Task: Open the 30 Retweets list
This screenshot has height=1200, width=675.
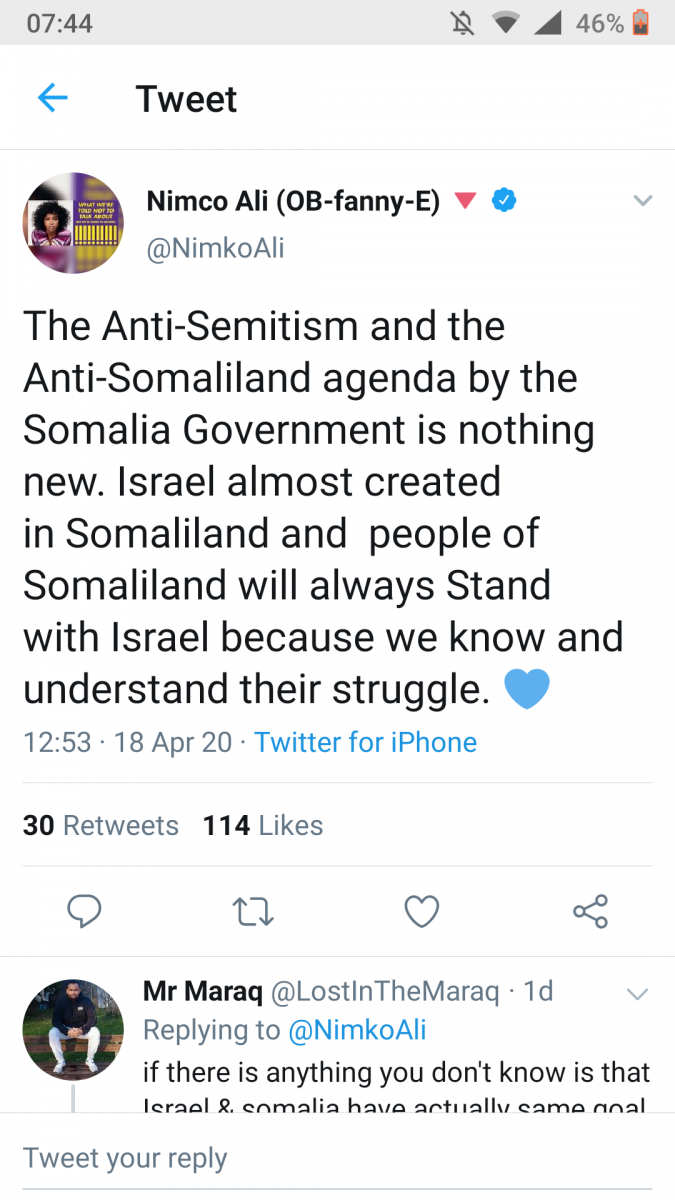Action: (100, 826)
